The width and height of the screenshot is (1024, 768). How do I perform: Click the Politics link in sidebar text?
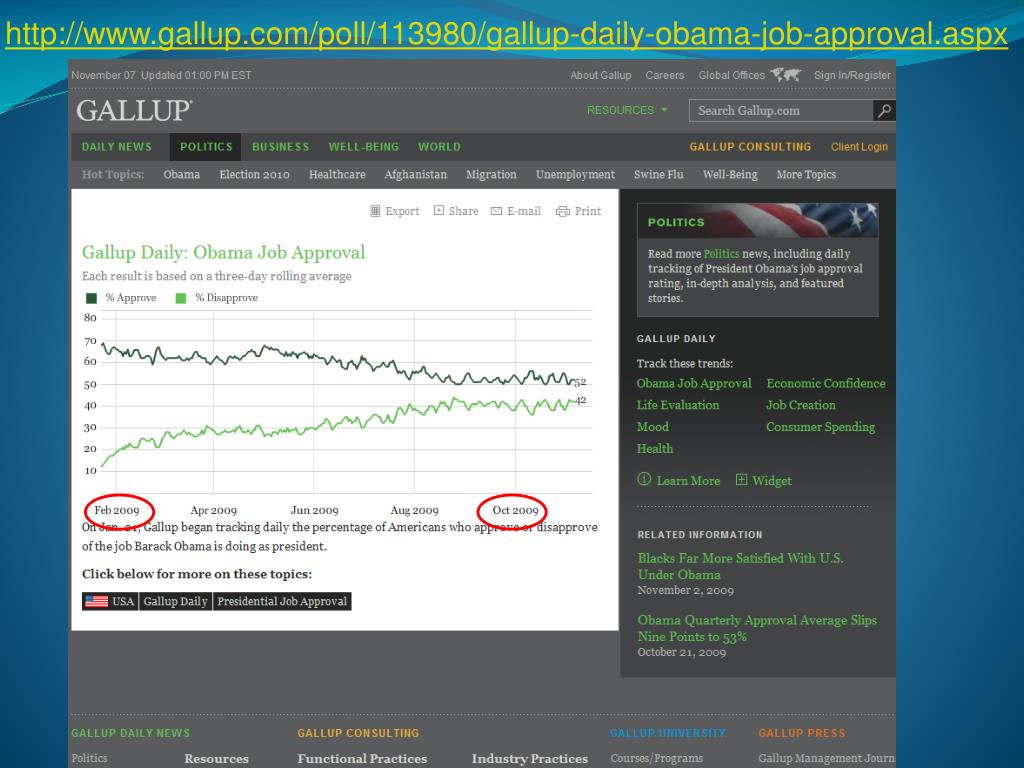point(722,253)
